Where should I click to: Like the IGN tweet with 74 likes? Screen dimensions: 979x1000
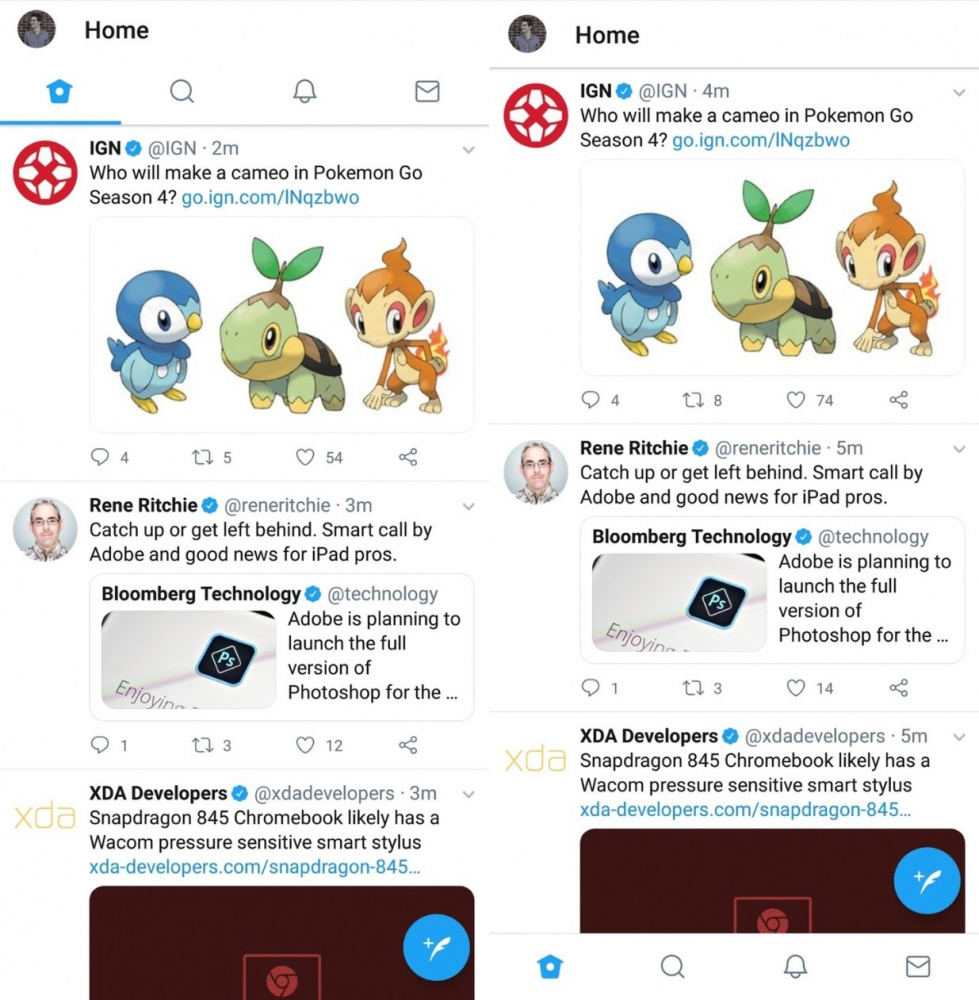click(x=796, y=400)
